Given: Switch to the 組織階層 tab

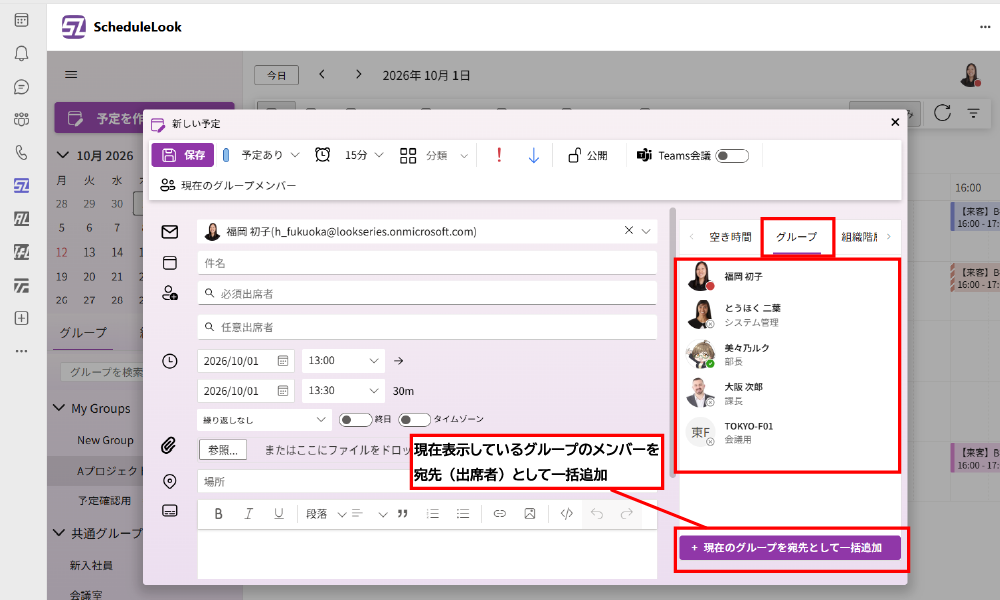Looking at the screenshot, I should (859, 237).
